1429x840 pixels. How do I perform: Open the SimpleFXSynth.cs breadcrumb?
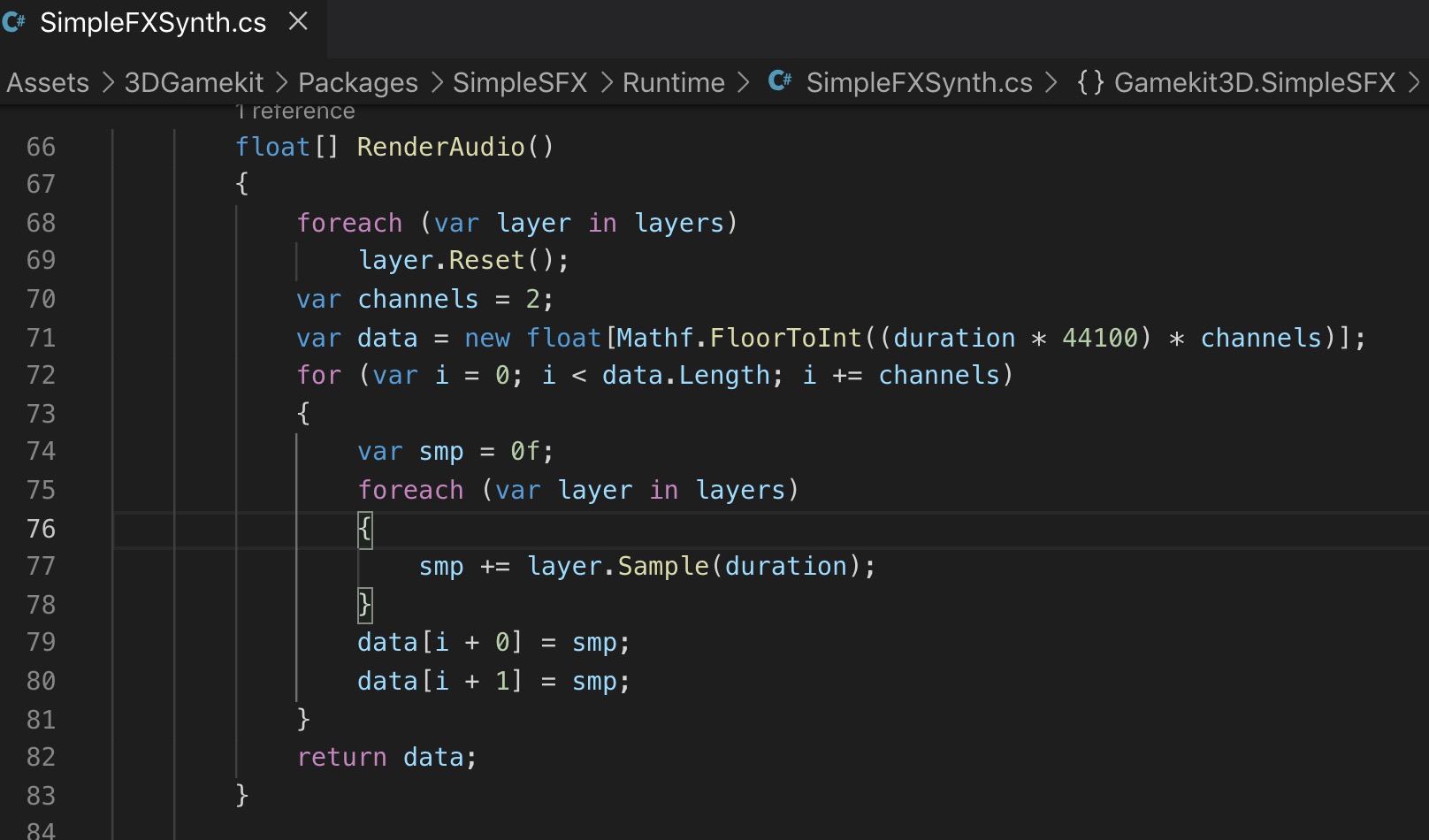(x=919, y=82)
